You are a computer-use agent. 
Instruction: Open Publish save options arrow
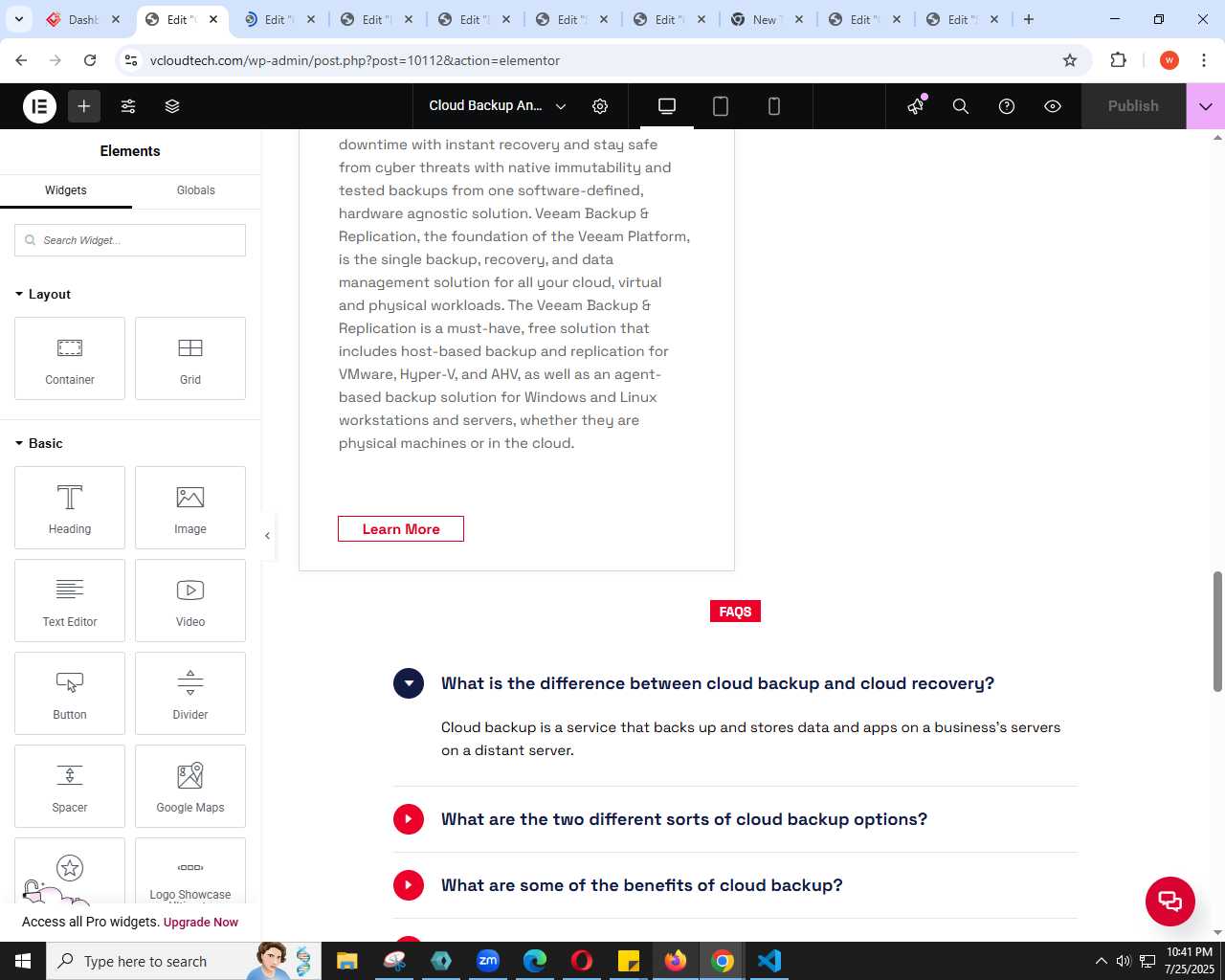(x=1206, y=106)
